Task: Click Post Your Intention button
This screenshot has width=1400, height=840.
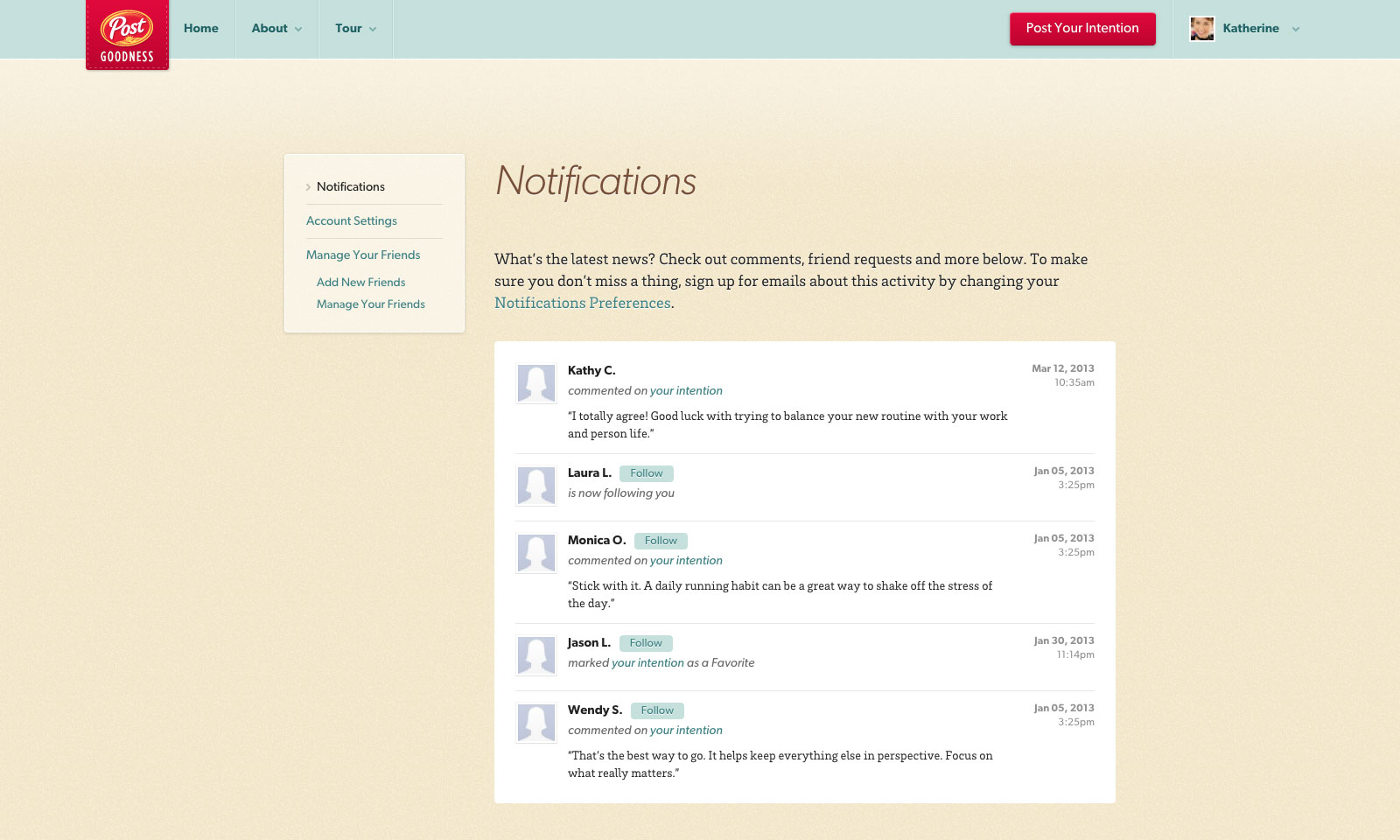Action: click(1082, 28)
